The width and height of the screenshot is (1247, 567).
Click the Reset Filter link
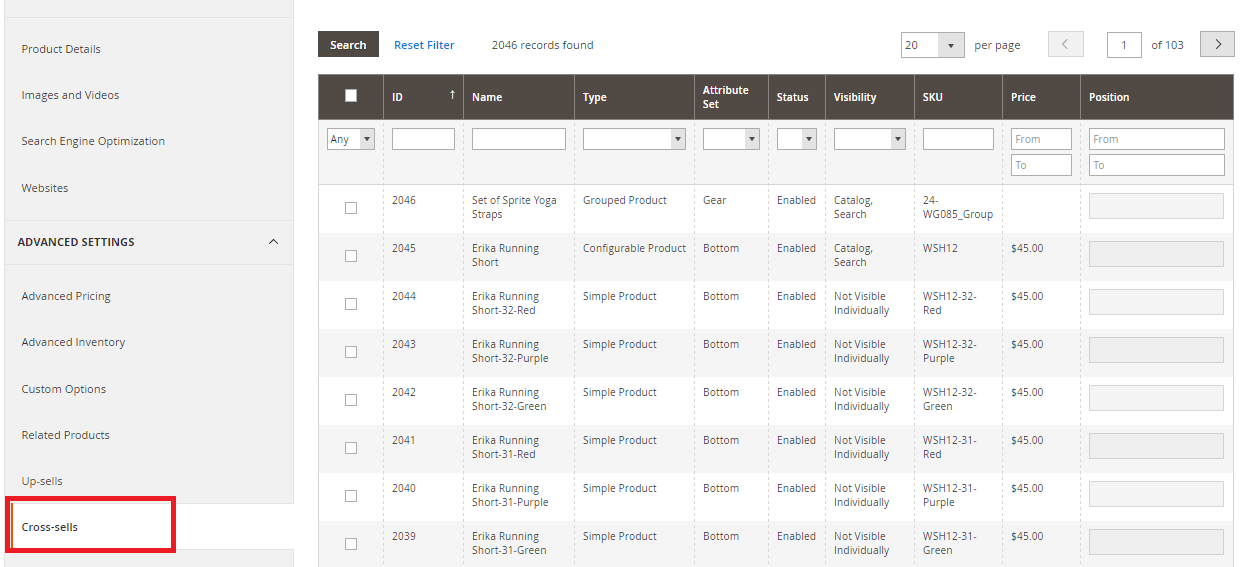pyautogui.click(x=424, y=45)
